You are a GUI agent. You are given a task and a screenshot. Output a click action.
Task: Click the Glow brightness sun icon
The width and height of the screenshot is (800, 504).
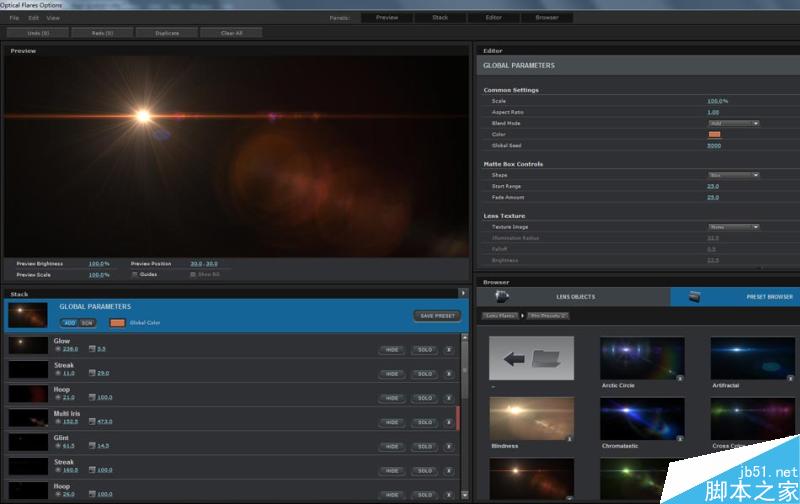58,349
